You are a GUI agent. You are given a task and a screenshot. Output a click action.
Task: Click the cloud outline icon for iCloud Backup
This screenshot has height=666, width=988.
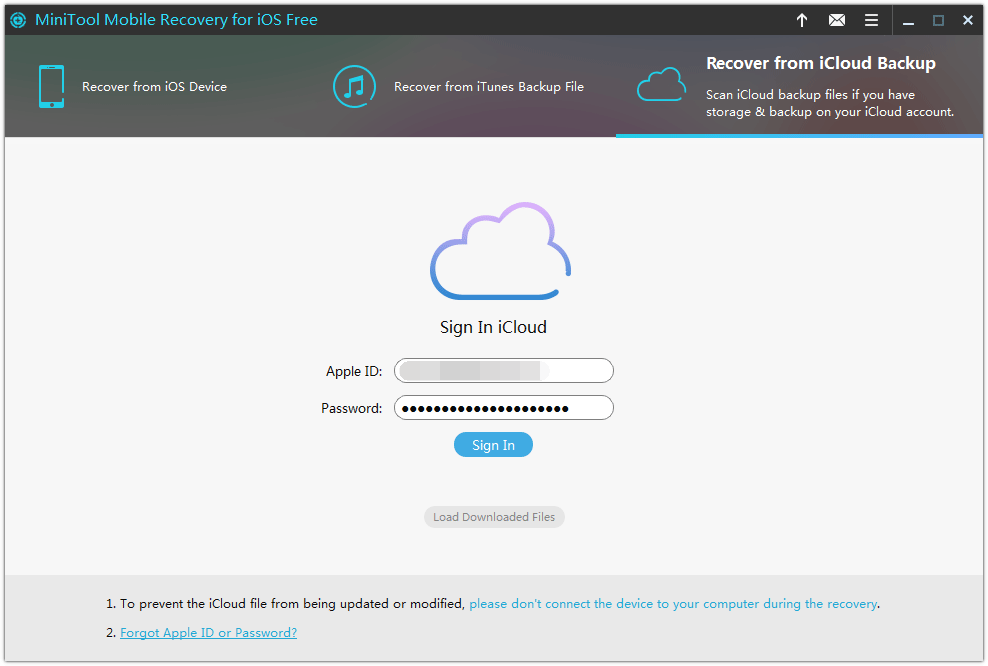click(x=661, y=85)
